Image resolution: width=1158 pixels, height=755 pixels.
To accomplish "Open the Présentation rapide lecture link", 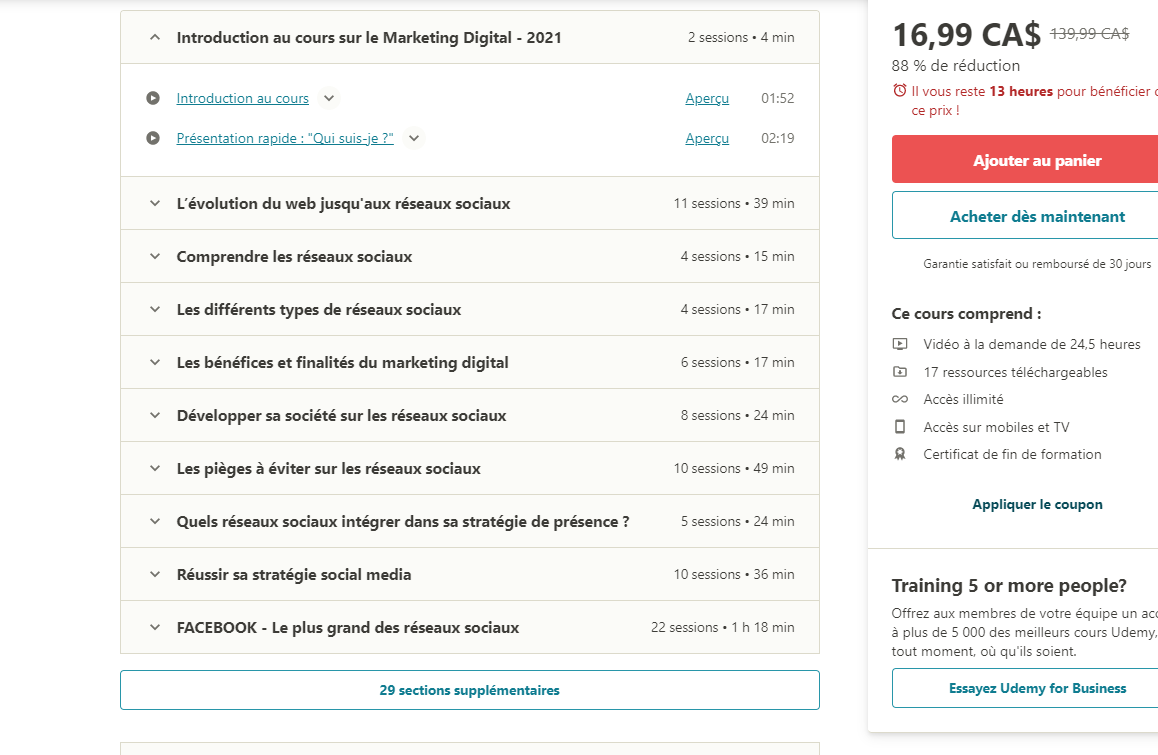I will pyautogui.click(x=285, y=138).
